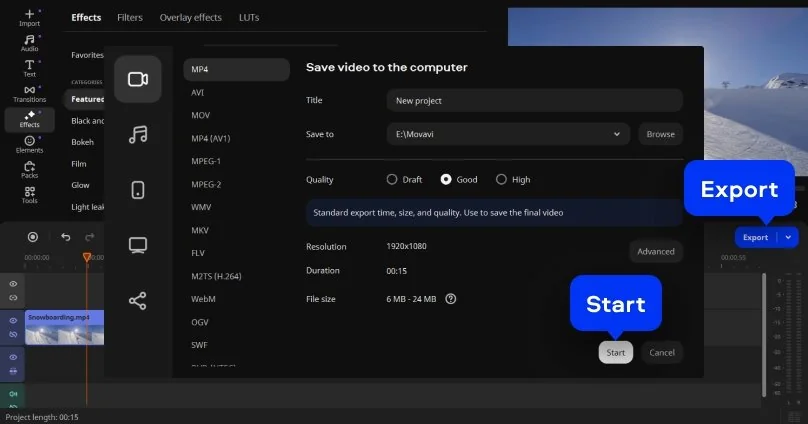Image resolution: width=808 pixels, height=424 pixels.
Task: Select High quality radio button
Action: click(501, 180)
